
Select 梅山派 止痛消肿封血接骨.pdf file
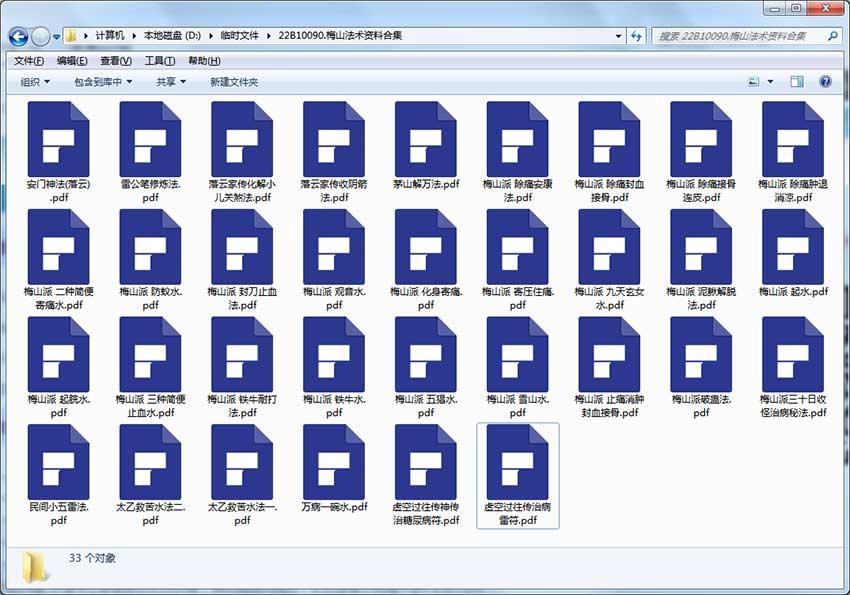click(609, 367)
